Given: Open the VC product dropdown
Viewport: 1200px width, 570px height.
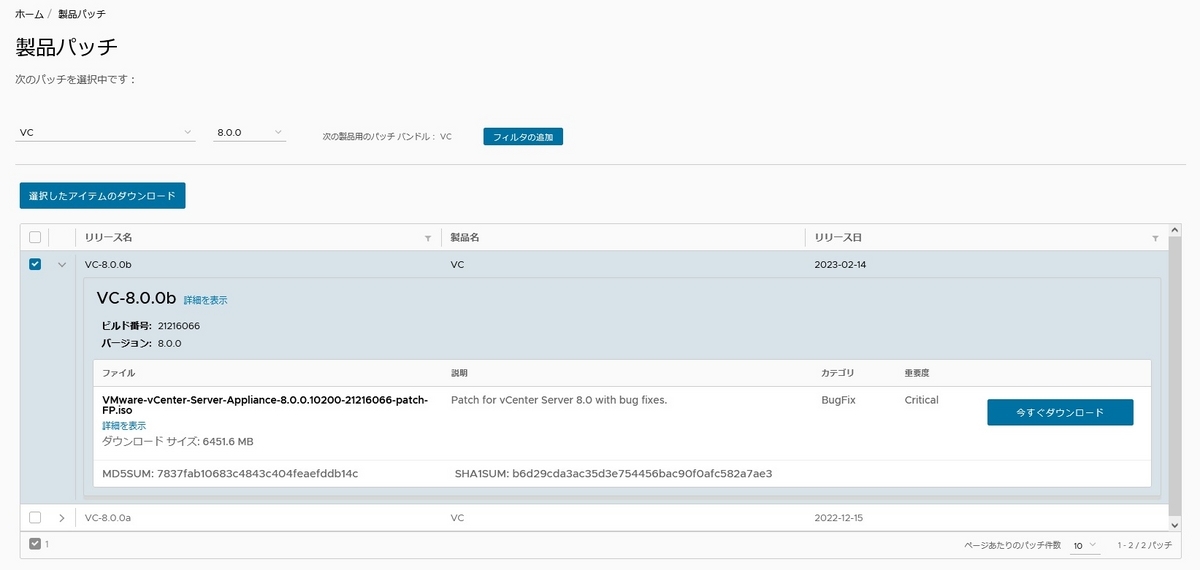Looking at the screenshot, I should (x=106, y=132).
